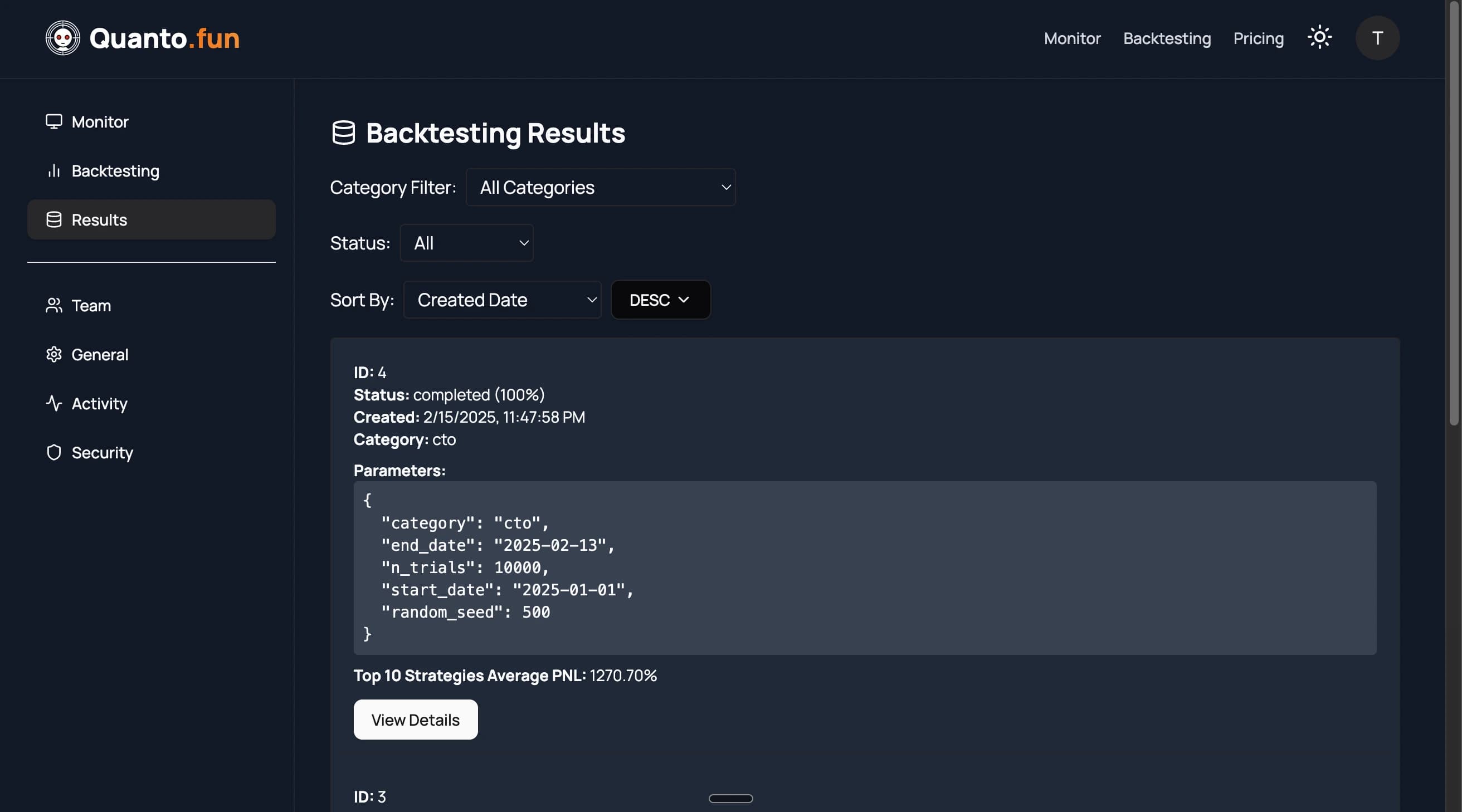1462x812 pixels.
Task: Open the General settings label
Action: (x=100, y=354)
